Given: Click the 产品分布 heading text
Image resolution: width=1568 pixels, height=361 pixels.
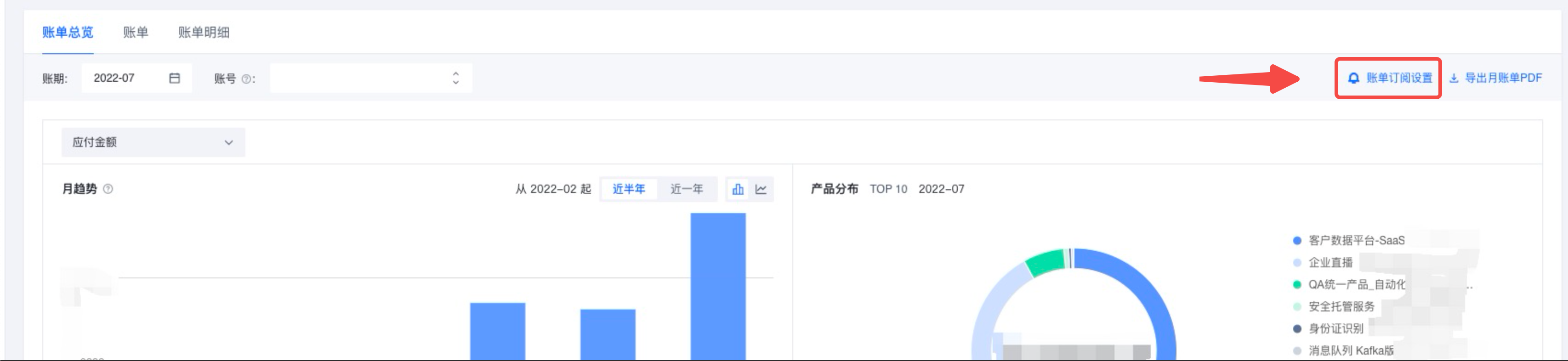Looking at the screenshot, I should [x=835, y=189].
